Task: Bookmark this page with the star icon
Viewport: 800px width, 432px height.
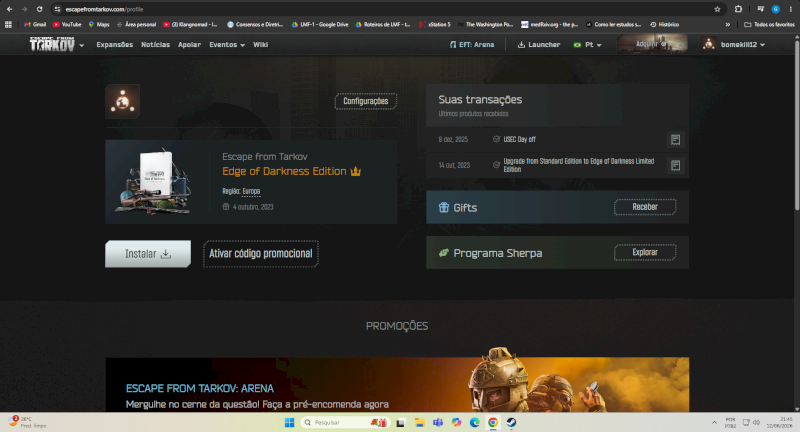Action: [717, 9]
